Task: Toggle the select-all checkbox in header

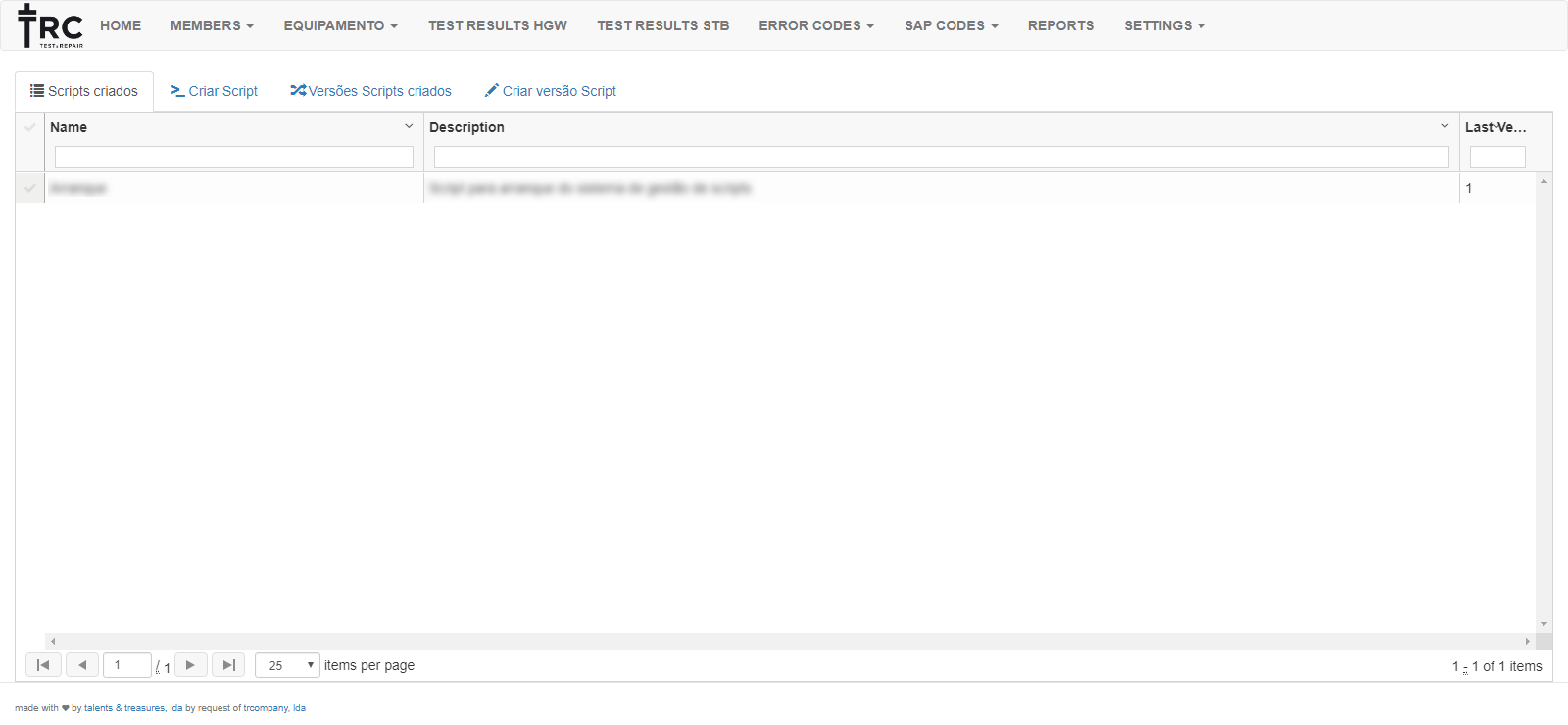Action: 30,127
